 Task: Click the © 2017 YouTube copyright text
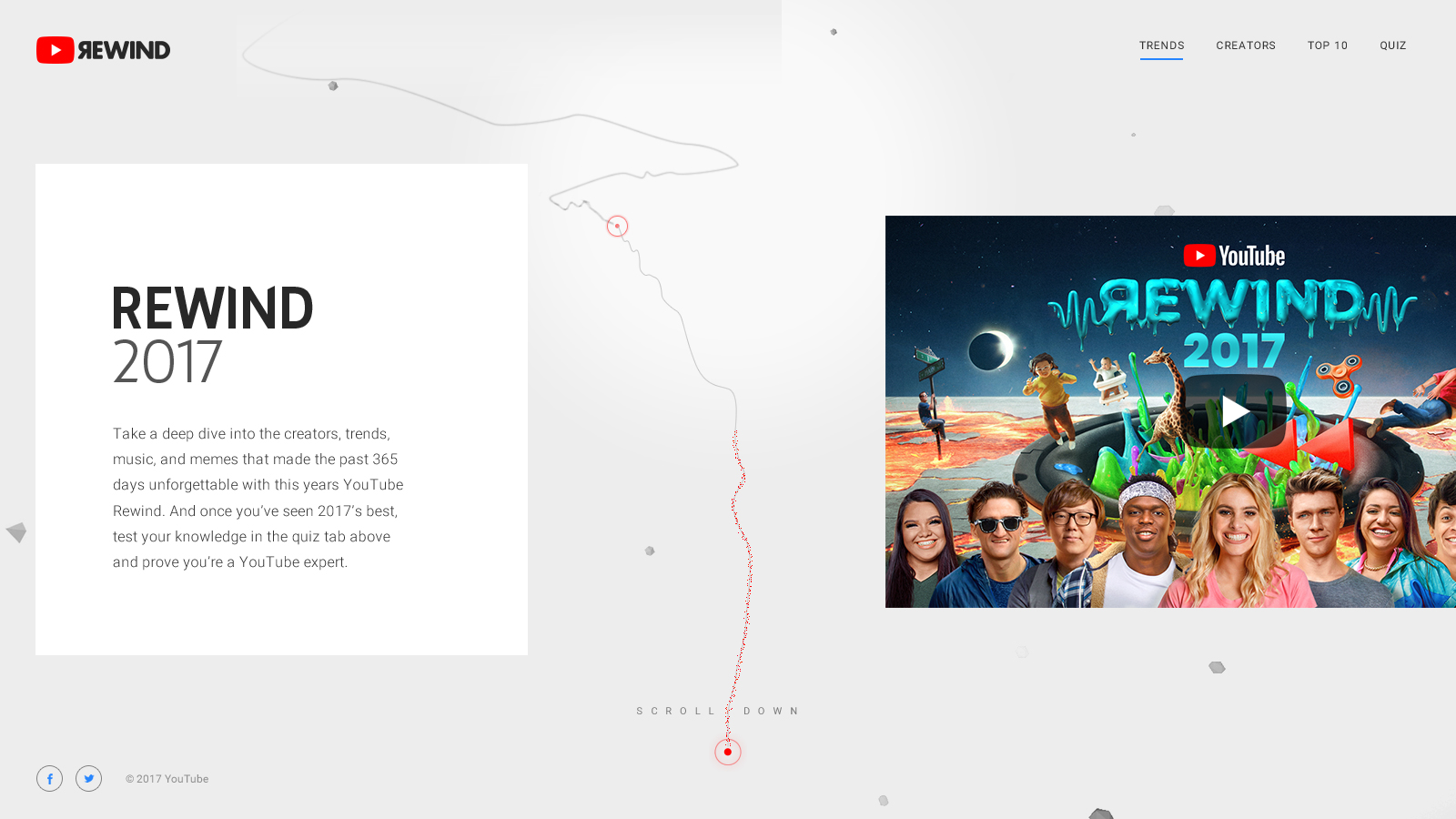click(167, 779)
